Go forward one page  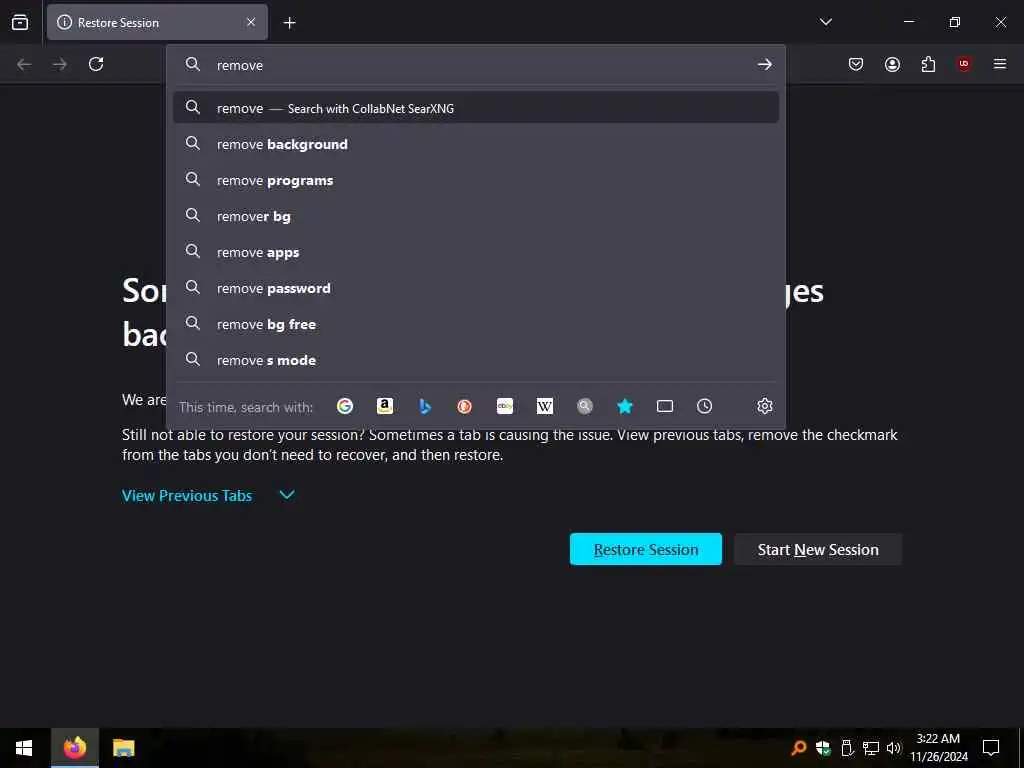tap(59, 64)
